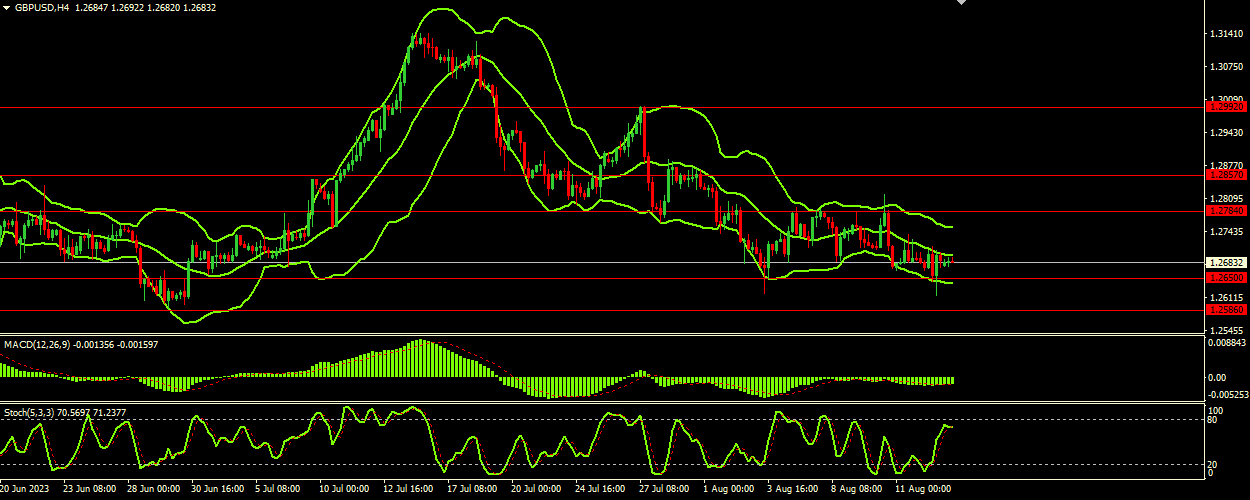Click the Stoch(5,3,3) indicator label

29,412
